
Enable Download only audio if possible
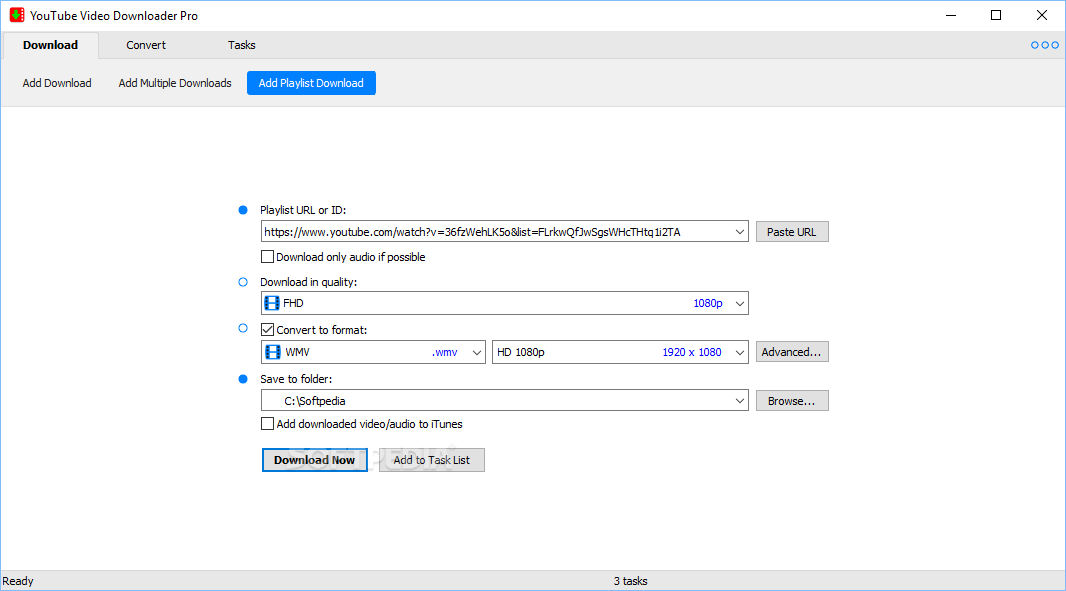point(267,256)
